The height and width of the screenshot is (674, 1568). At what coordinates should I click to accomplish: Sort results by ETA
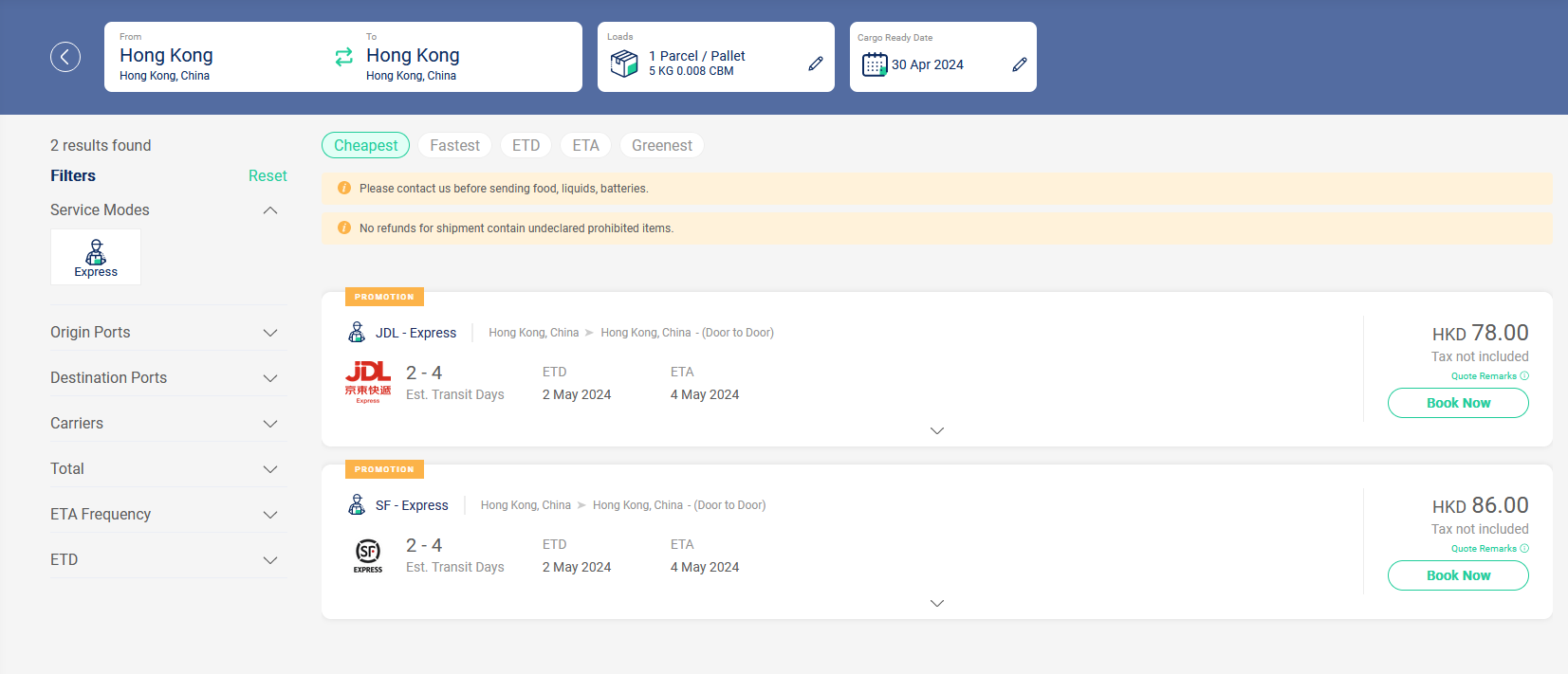click(x=585, y=145)
